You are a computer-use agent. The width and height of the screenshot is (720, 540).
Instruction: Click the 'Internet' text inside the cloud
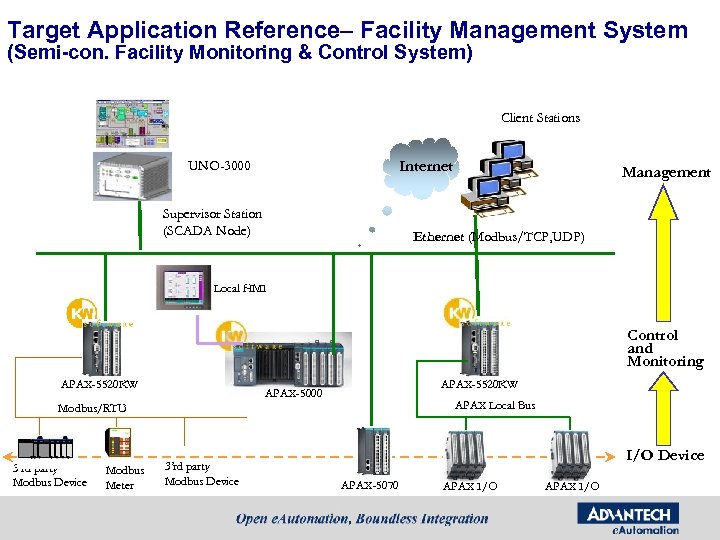tap(426, 166)
